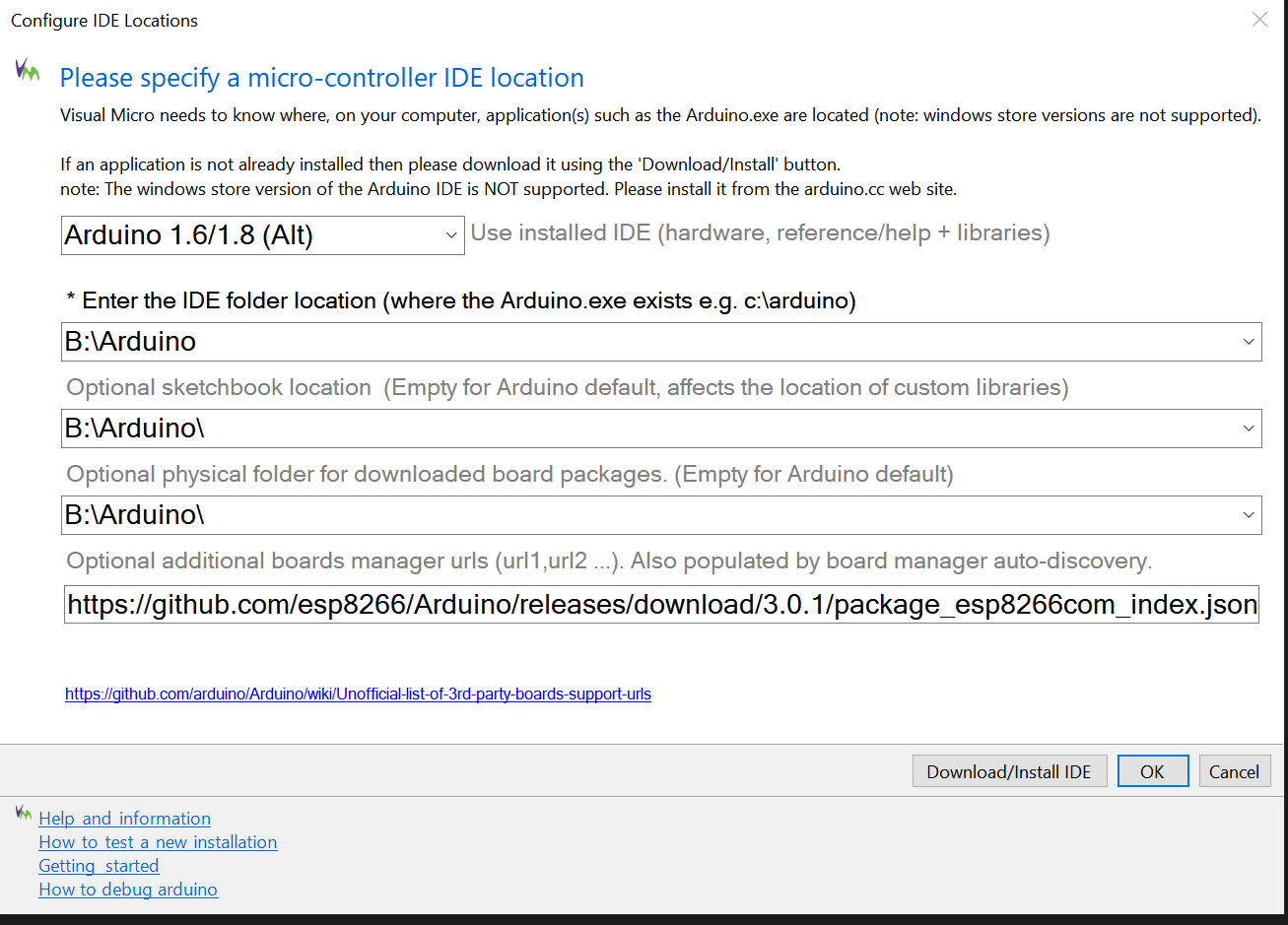1288x925 pixels.
Task: Close the Configure IDE Locations dialog
Action: pos(1259,20)
